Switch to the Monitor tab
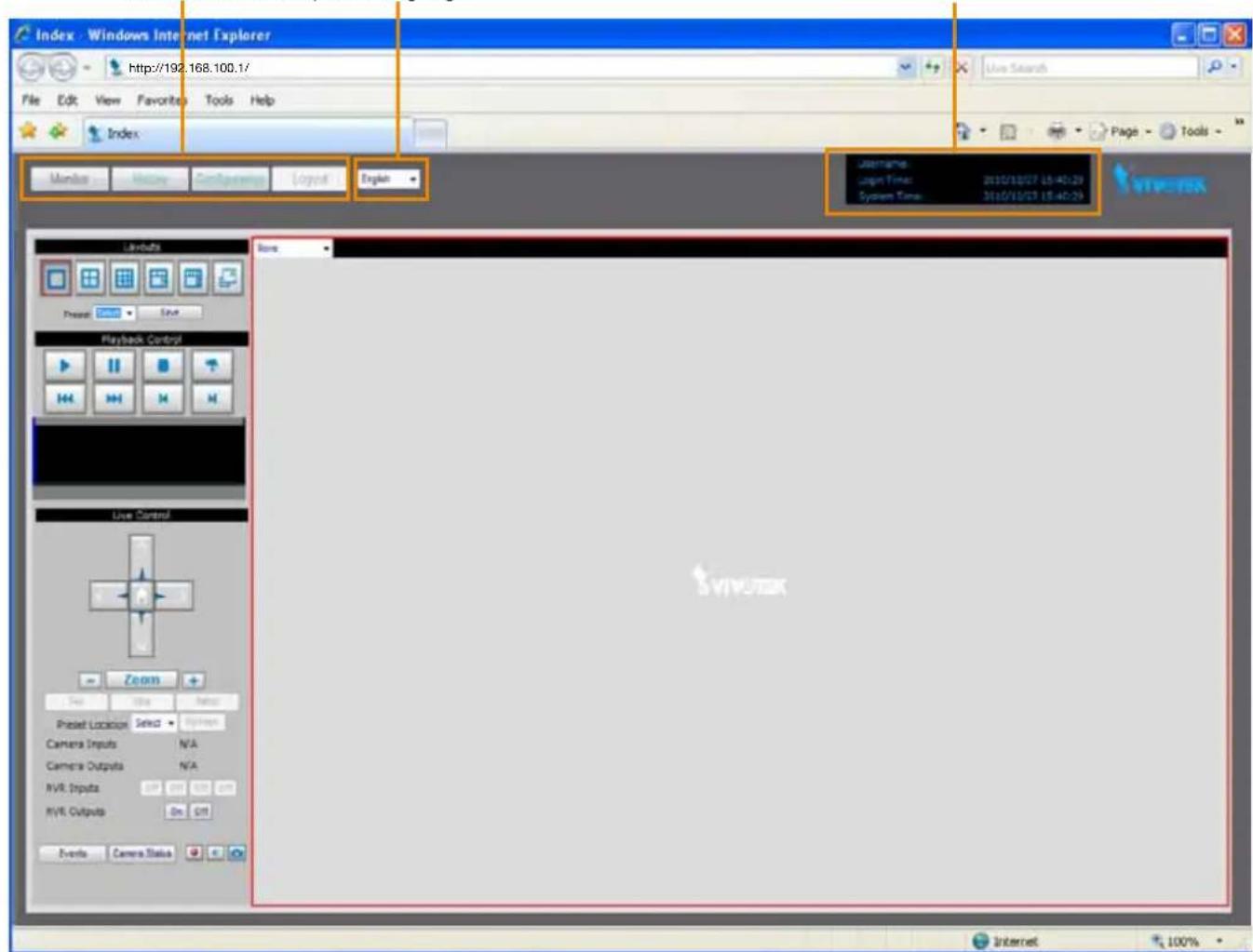1253x952 pixels. [x=69, y=179]
